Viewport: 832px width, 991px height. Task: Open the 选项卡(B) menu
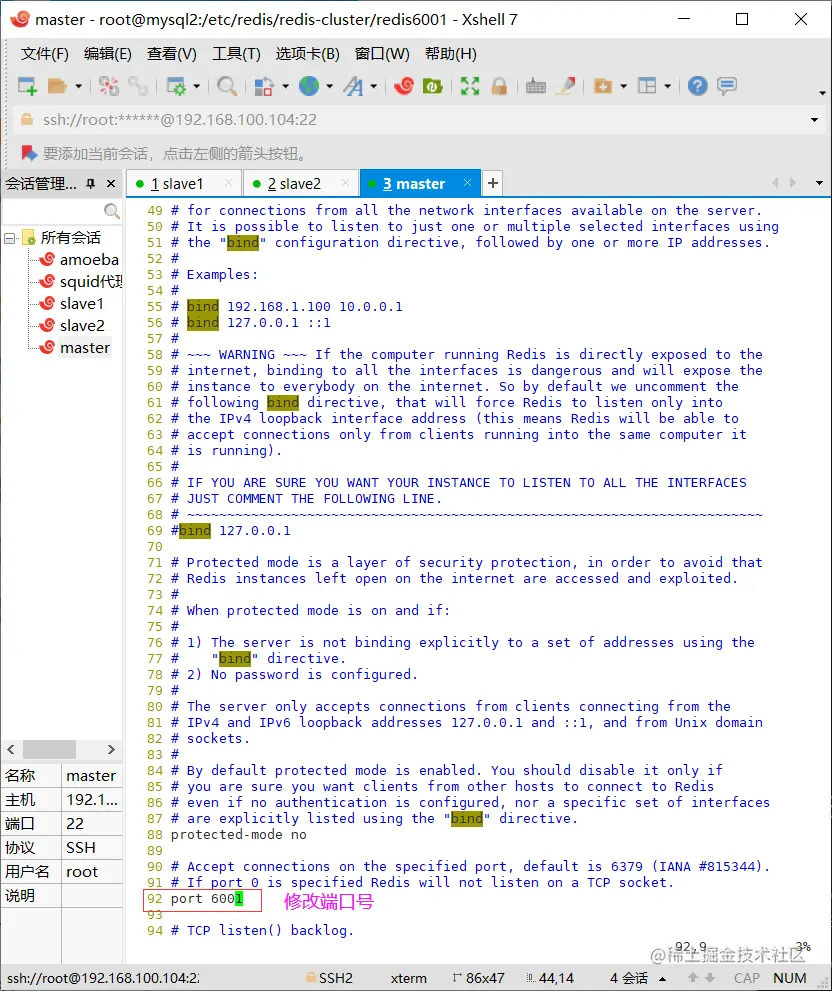pos(307,54)
